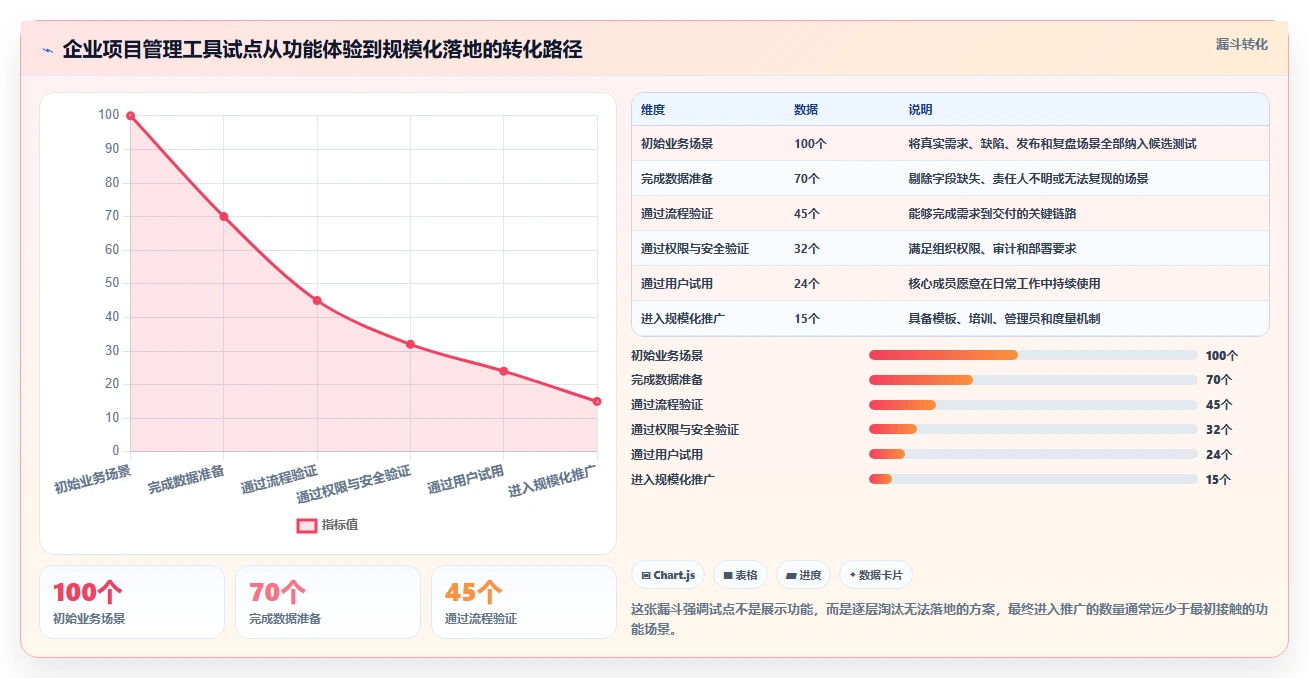Image resolution: width=1309 pixels, height=678 pixels.
Task: Click description 能够完成需求到交付的关键链路
Action: (x=992, y=214)
